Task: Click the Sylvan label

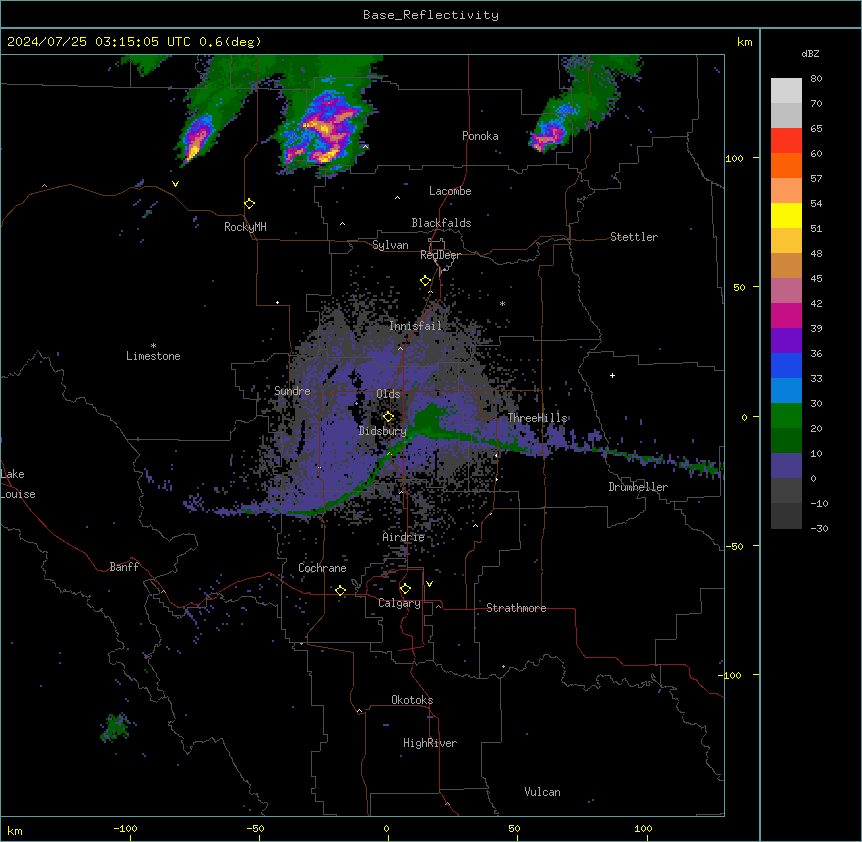Action: (390, 245)
